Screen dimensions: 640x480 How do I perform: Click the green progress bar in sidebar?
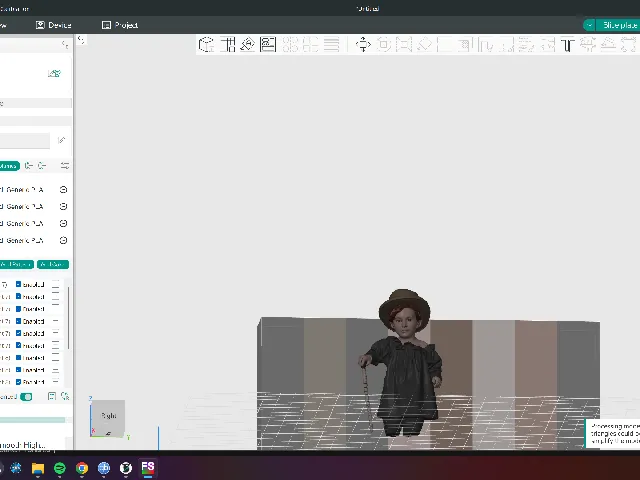click(32, 420)
